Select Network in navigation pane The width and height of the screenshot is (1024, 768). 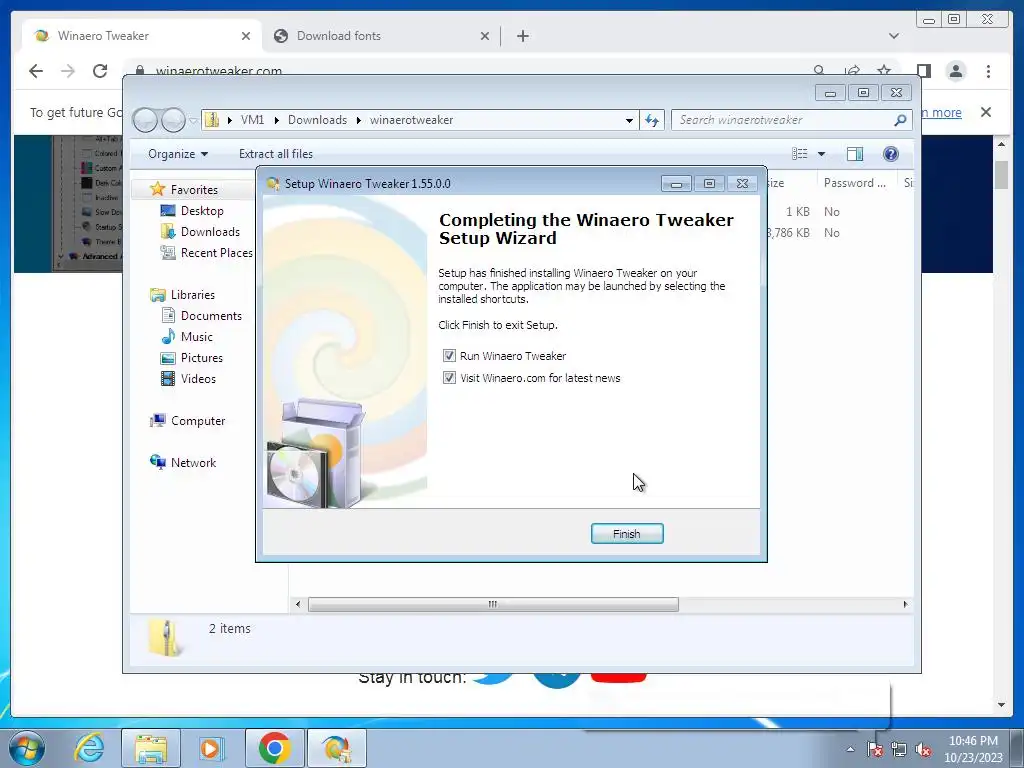(x=193, y=463)
